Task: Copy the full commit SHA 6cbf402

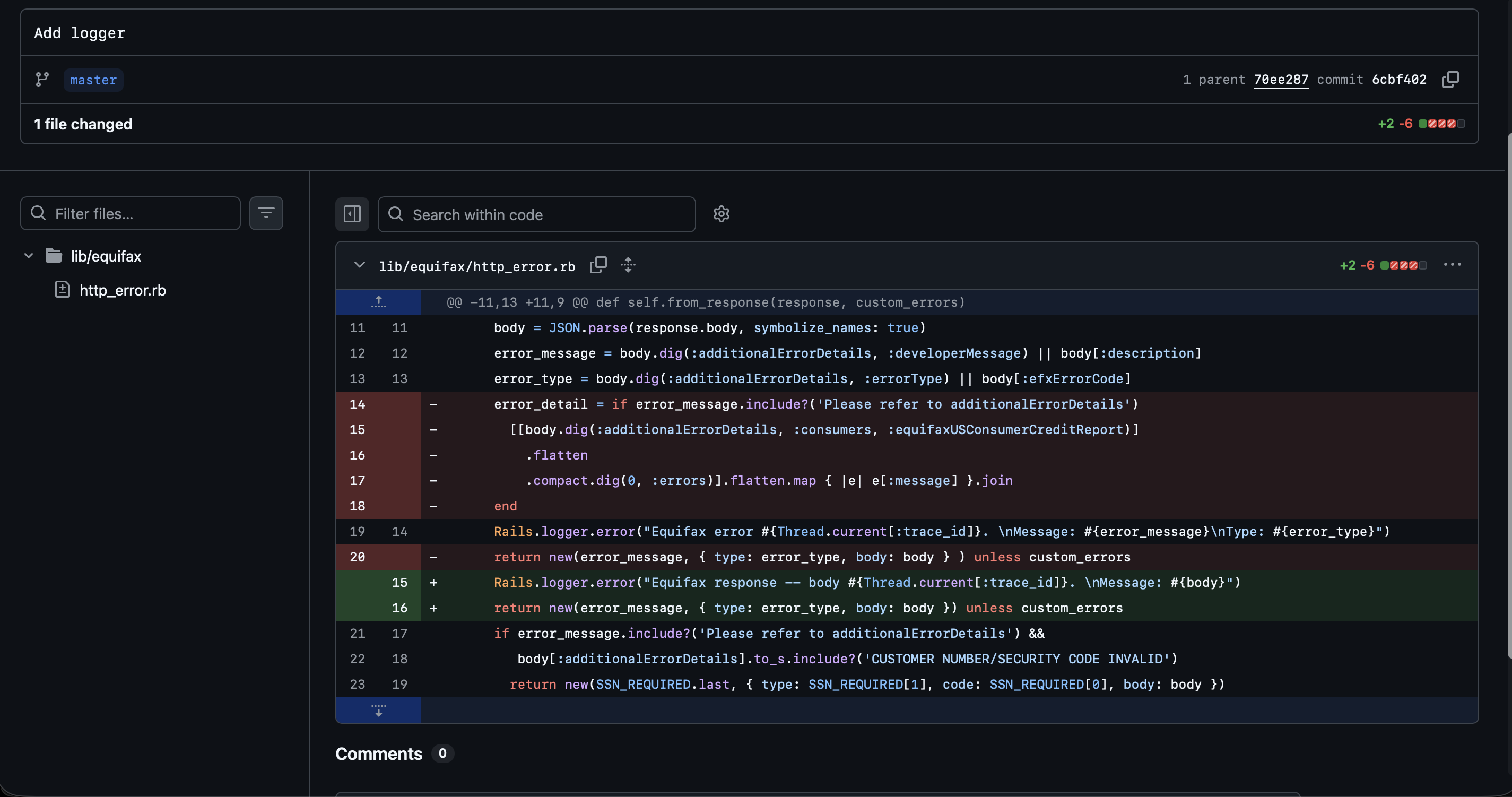Action: click(x=1450, y=79)
